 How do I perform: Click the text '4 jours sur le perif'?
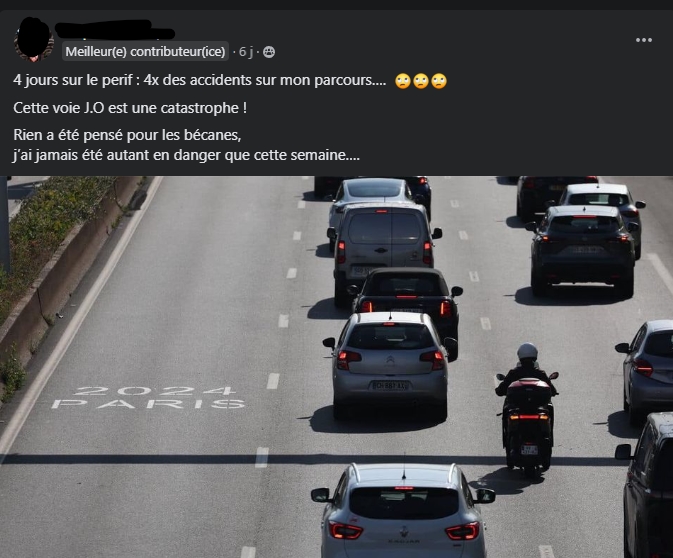[73, 80]
